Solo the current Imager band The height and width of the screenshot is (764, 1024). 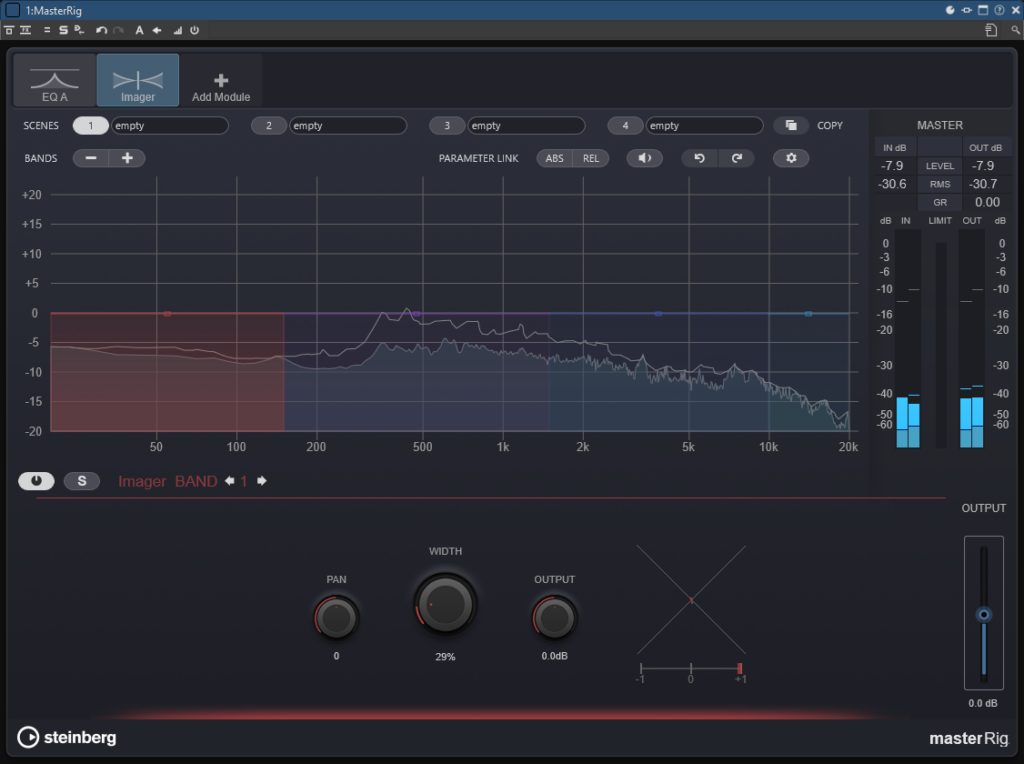pyautogui.click(x=82, y=481)
